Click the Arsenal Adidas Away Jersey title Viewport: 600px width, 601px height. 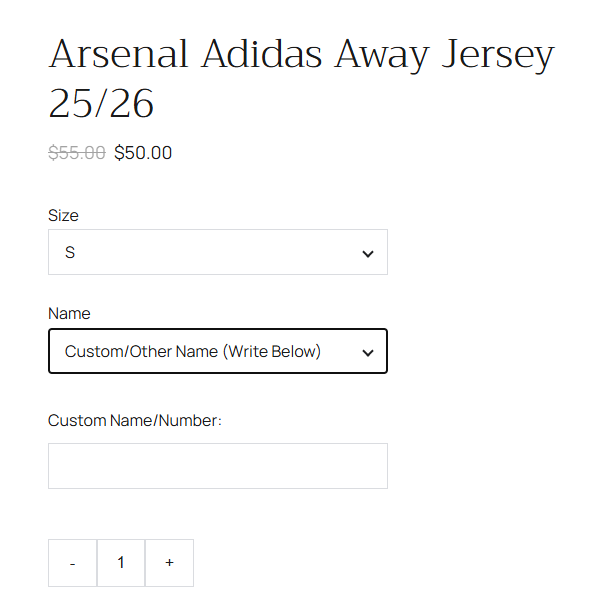click(x=300, y=55)
